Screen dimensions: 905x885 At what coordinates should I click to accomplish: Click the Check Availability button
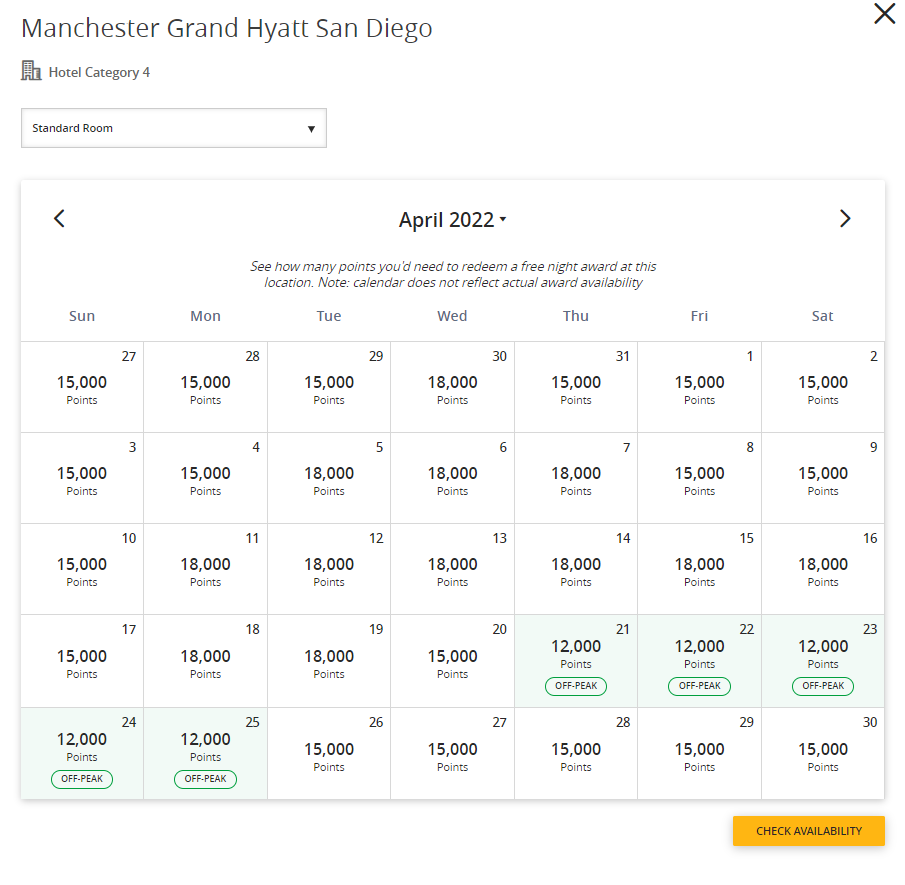tap(809, 831)
